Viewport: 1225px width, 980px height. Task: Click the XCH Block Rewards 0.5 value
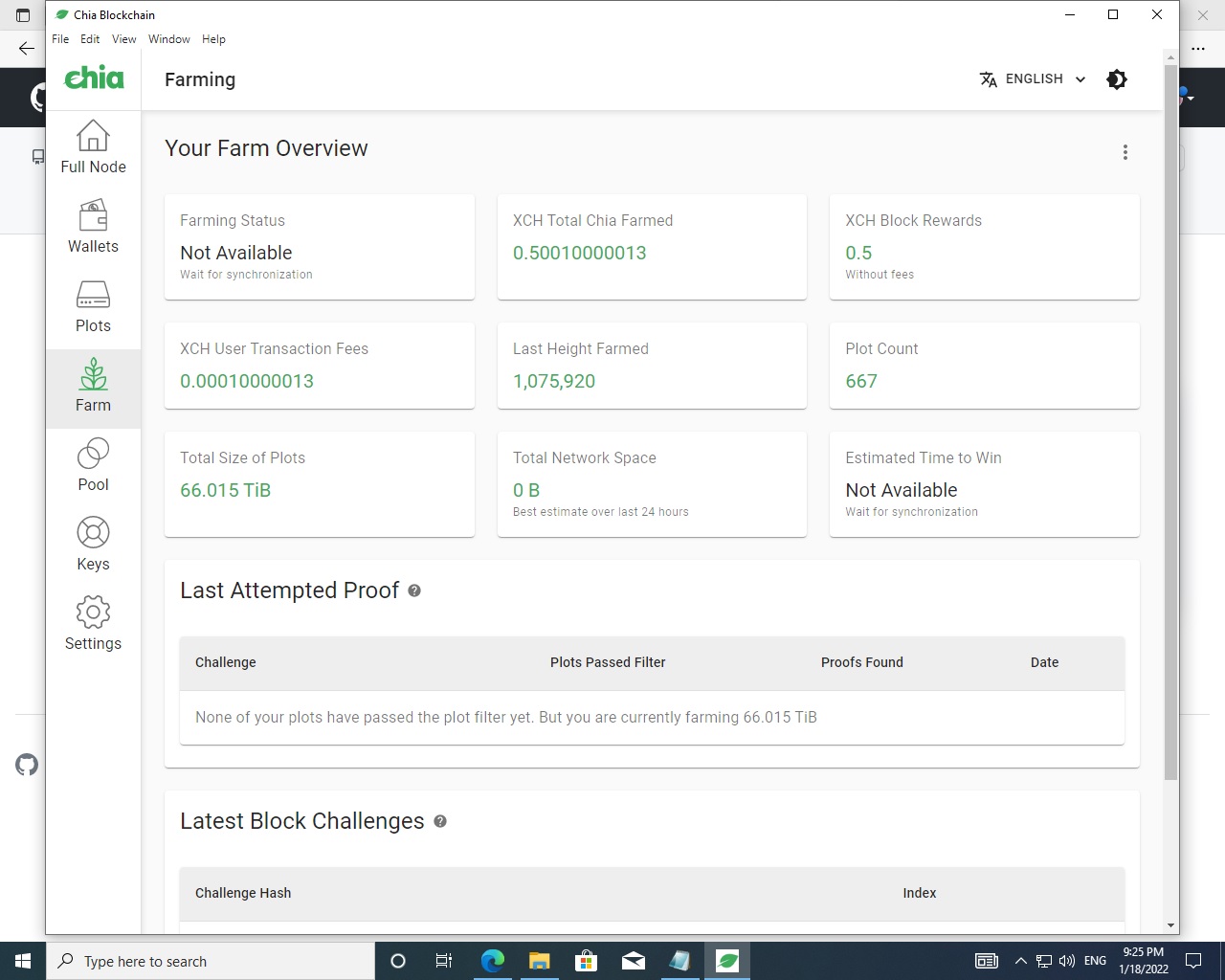click(x=858, y=253)
